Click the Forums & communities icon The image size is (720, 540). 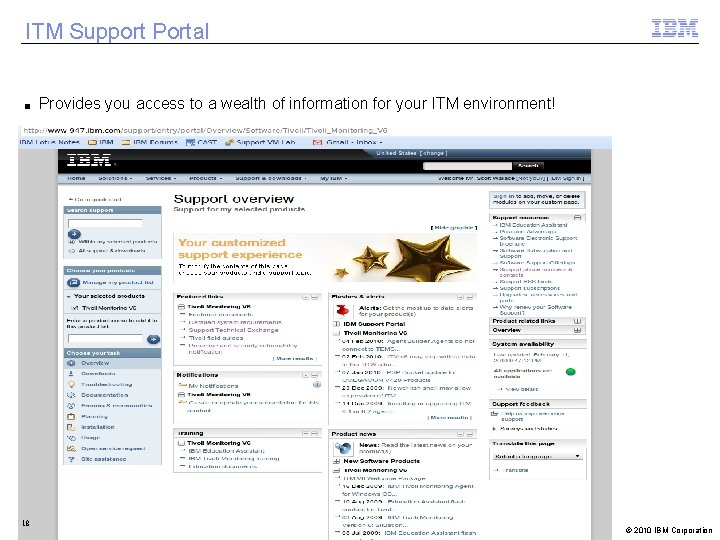[71, 406]
